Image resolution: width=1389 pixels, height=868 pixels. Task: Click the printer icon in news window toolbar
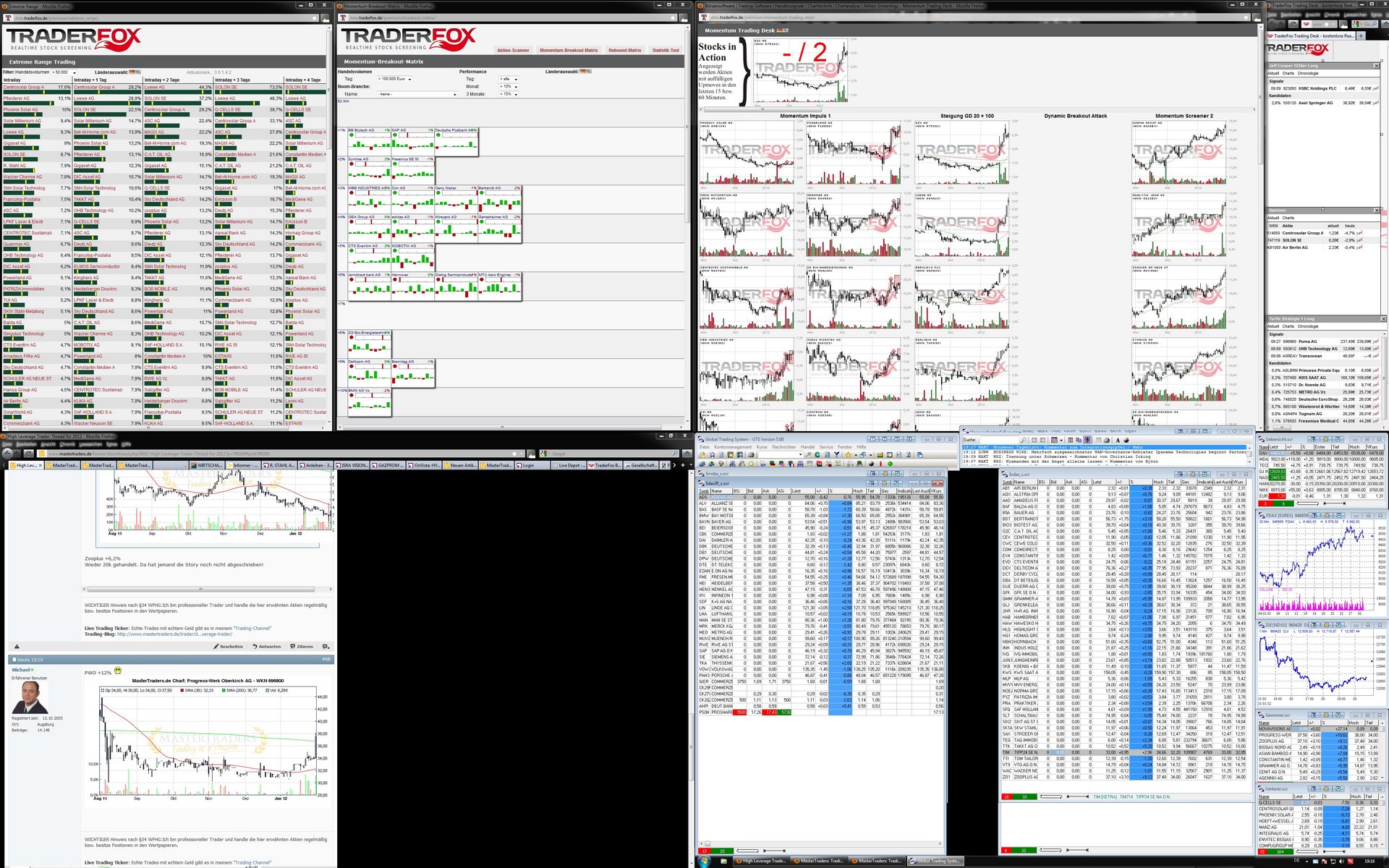tap(1107, 440)
